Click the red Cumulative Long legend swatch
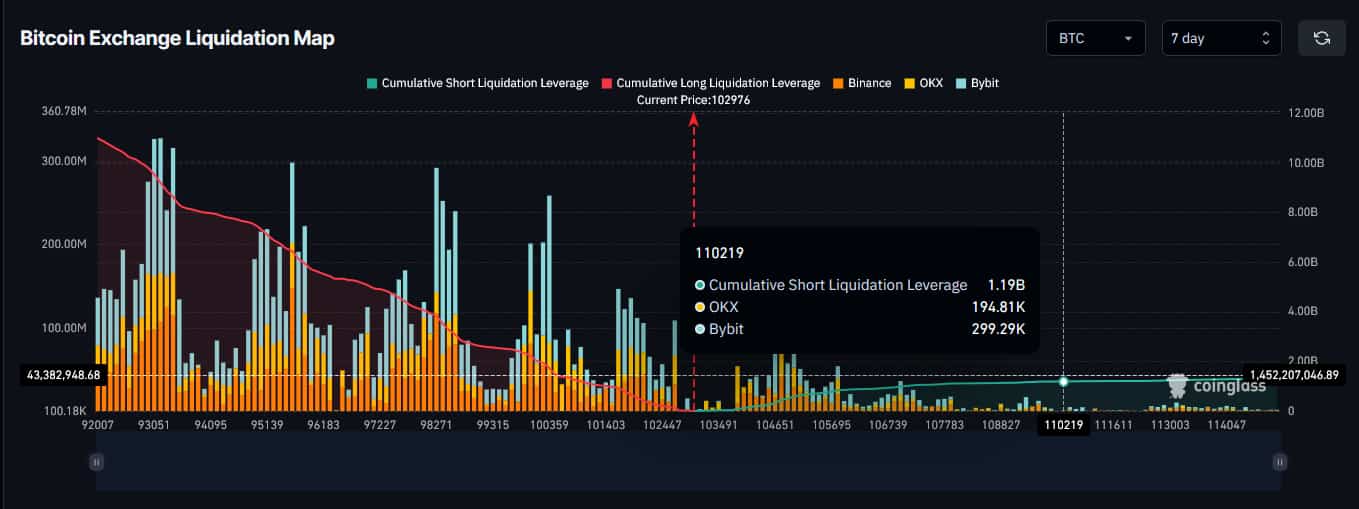 (x=607, y=83)
